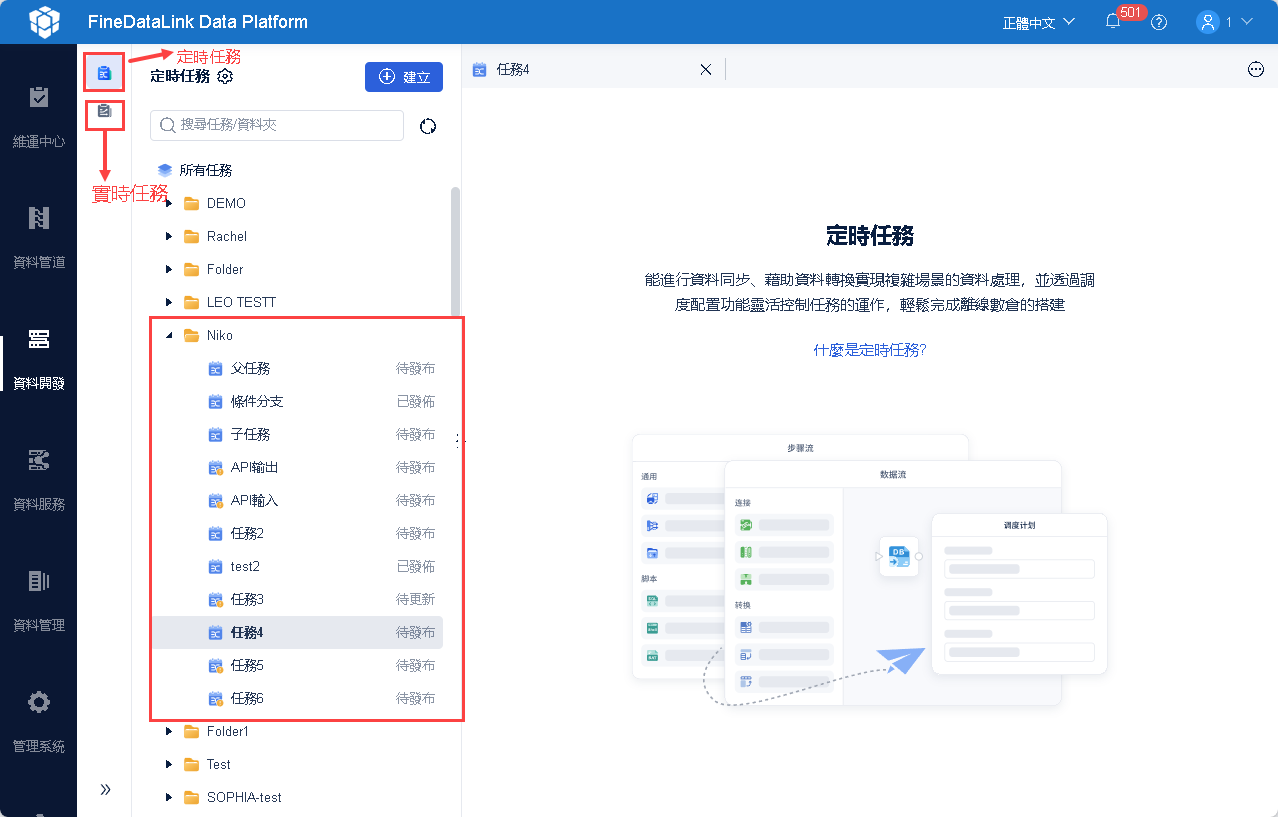Click the refresh task list icon
The height and width of the screenshot is (817, 1278).
pyautogui.click(x=428, y=126)
